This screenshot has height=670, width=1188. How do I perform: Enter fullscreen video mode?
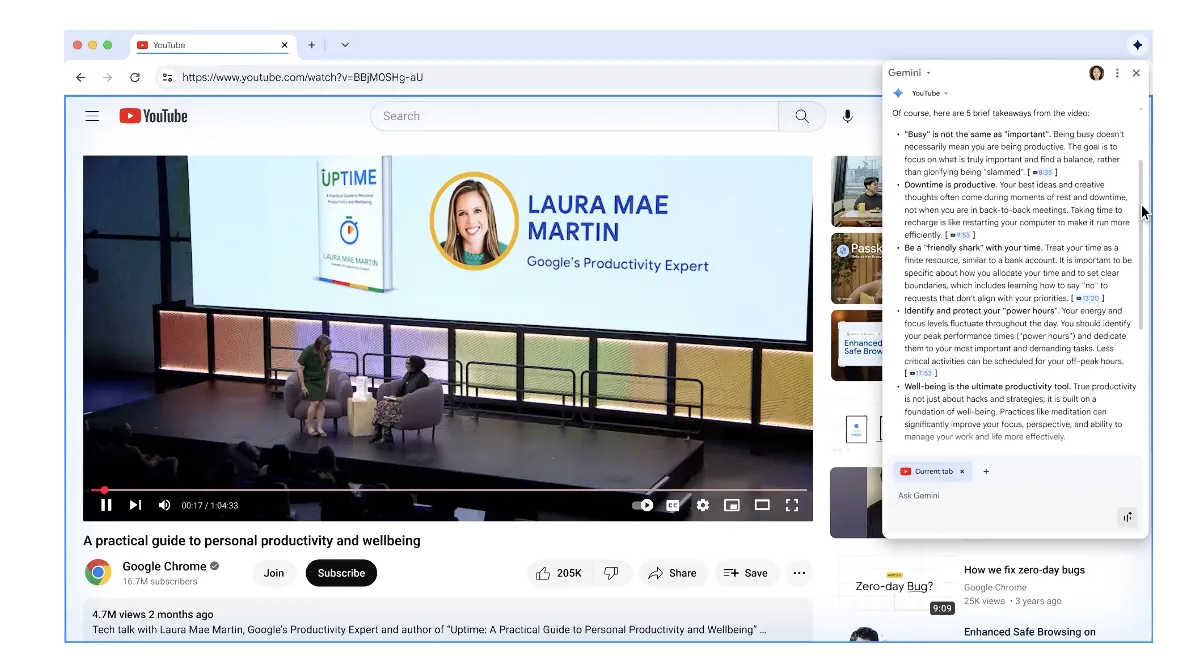click(x=792, y=505)
